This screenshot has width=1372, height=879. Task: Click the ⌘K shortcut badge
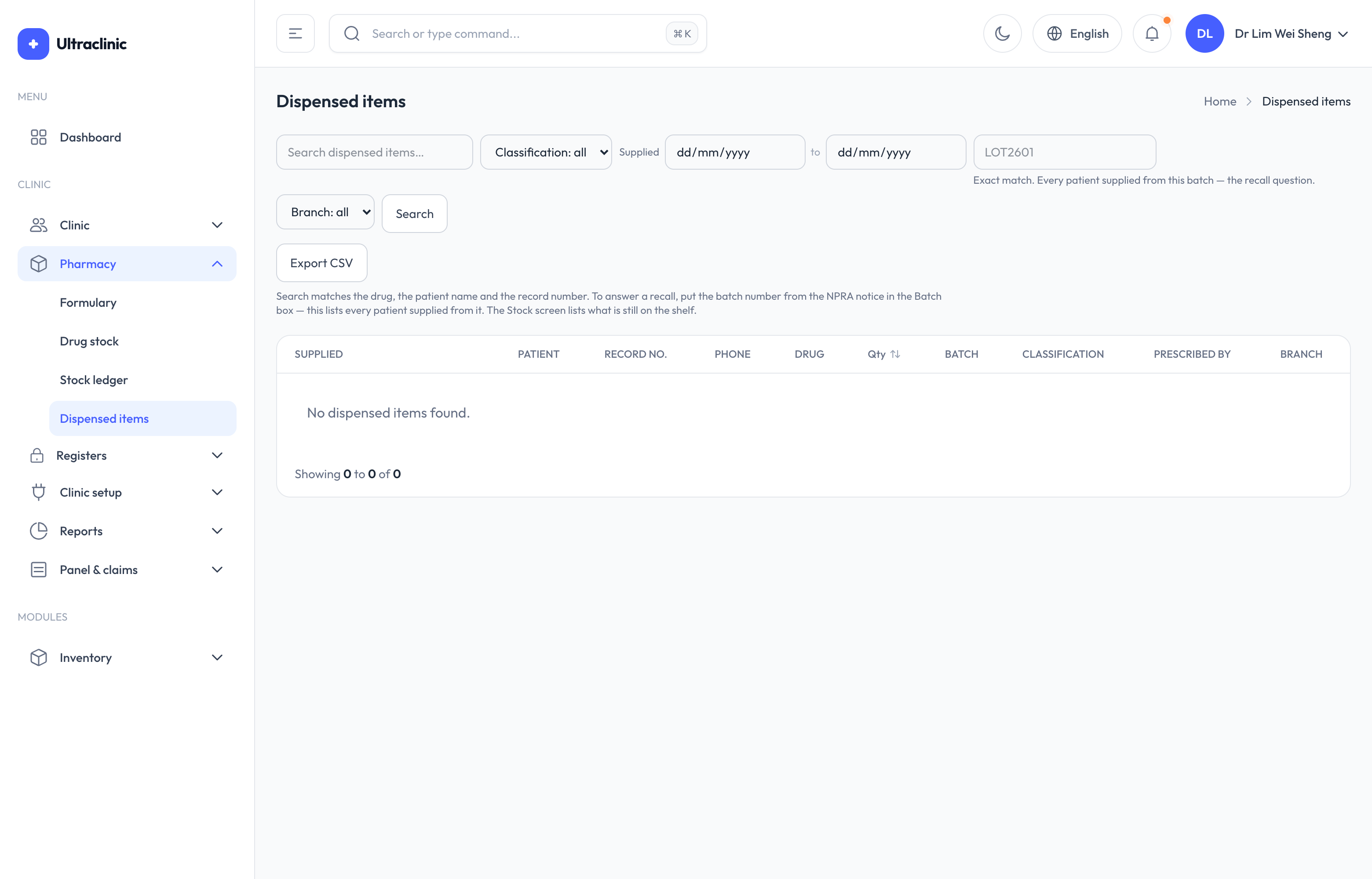click(682, 34)
